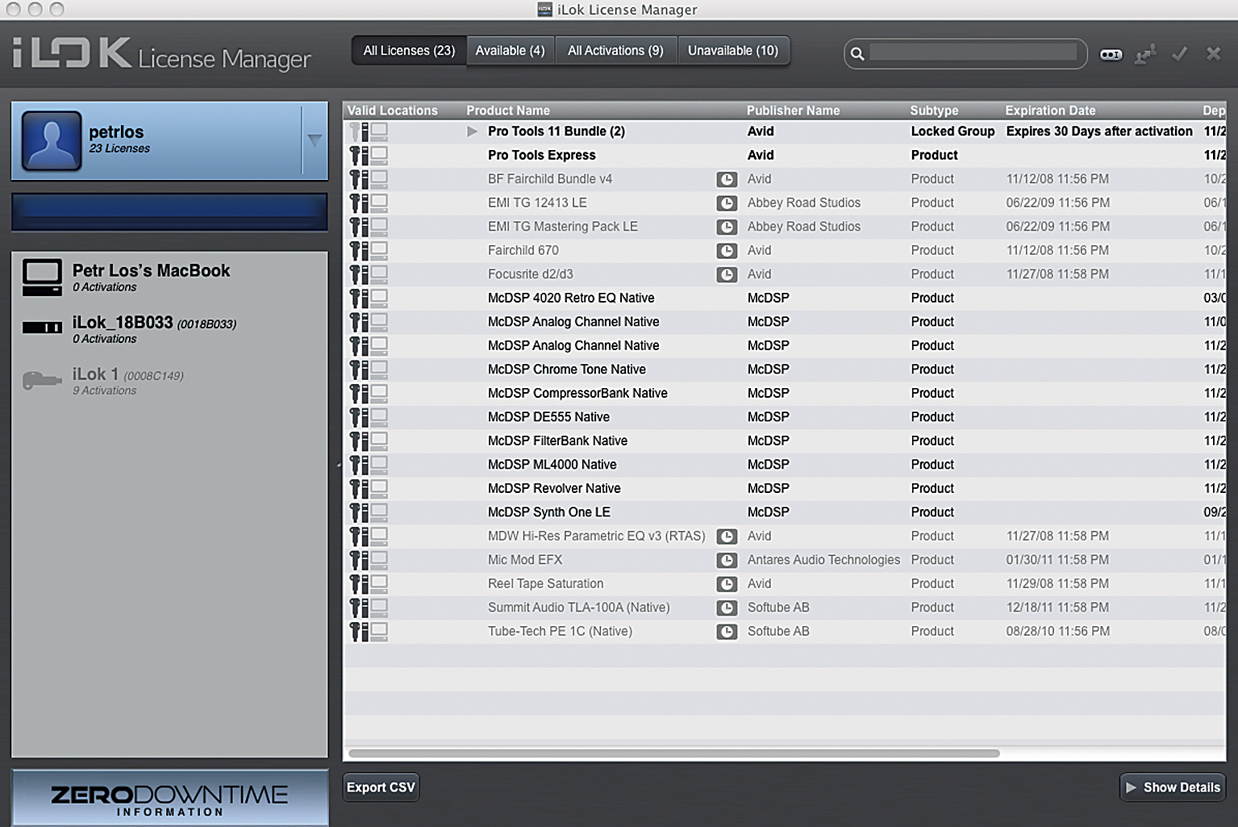Image resolution: width=1238 pixels, height=827 pixels.
Task: Click the checkmark confirm icon in the top toolbar
Action: [1180, 54]
